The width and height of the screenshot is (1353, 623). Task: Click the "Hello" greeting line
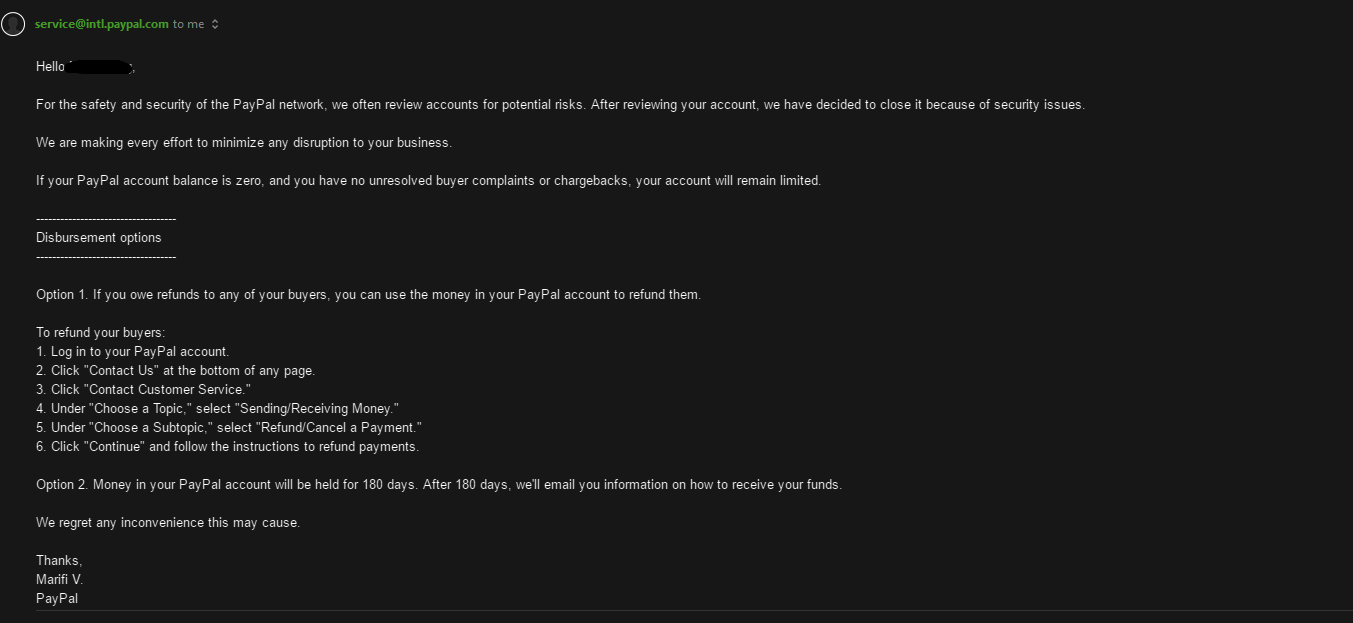pos(50,67)
